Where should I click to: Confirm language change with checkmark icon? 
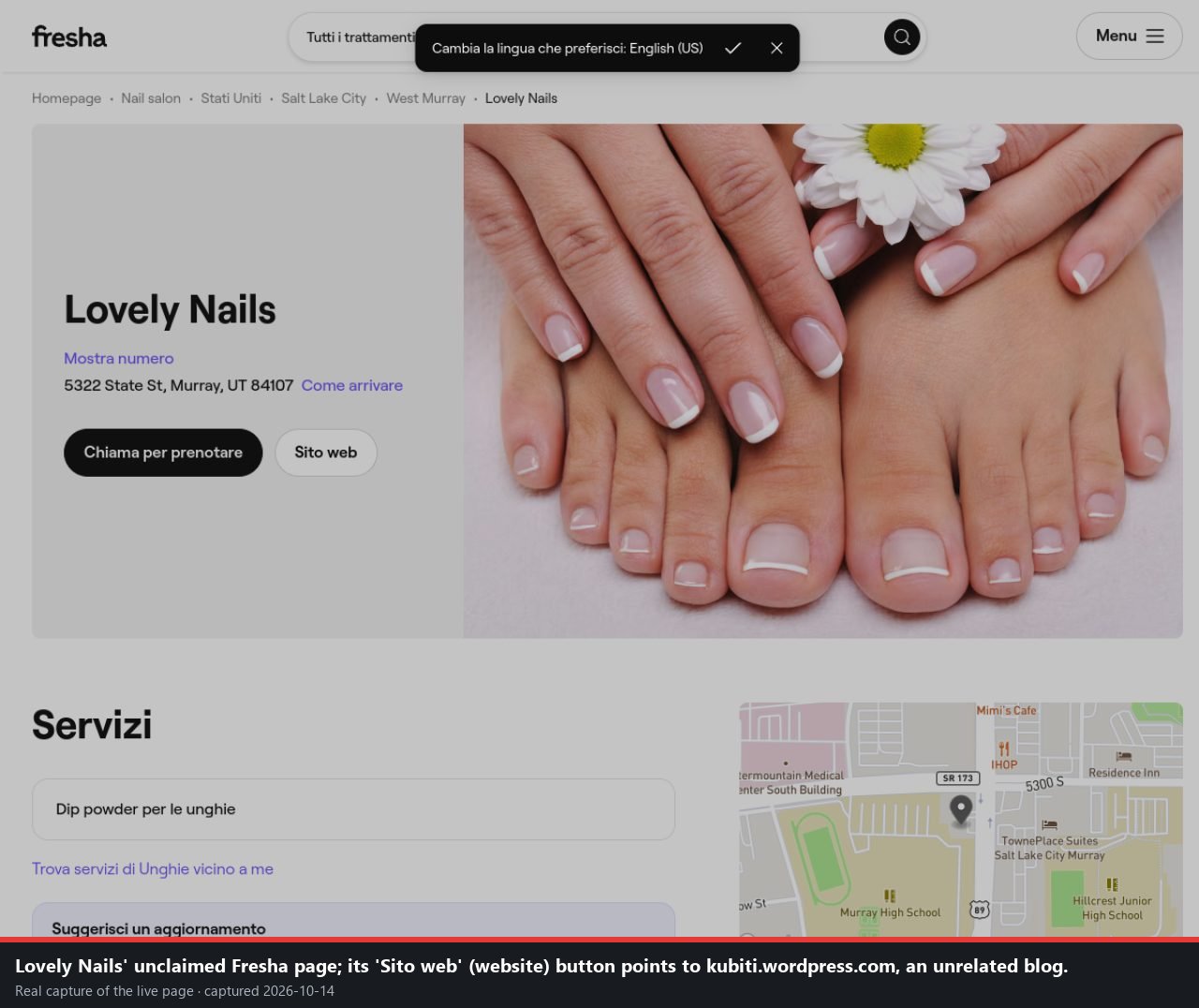733,48
